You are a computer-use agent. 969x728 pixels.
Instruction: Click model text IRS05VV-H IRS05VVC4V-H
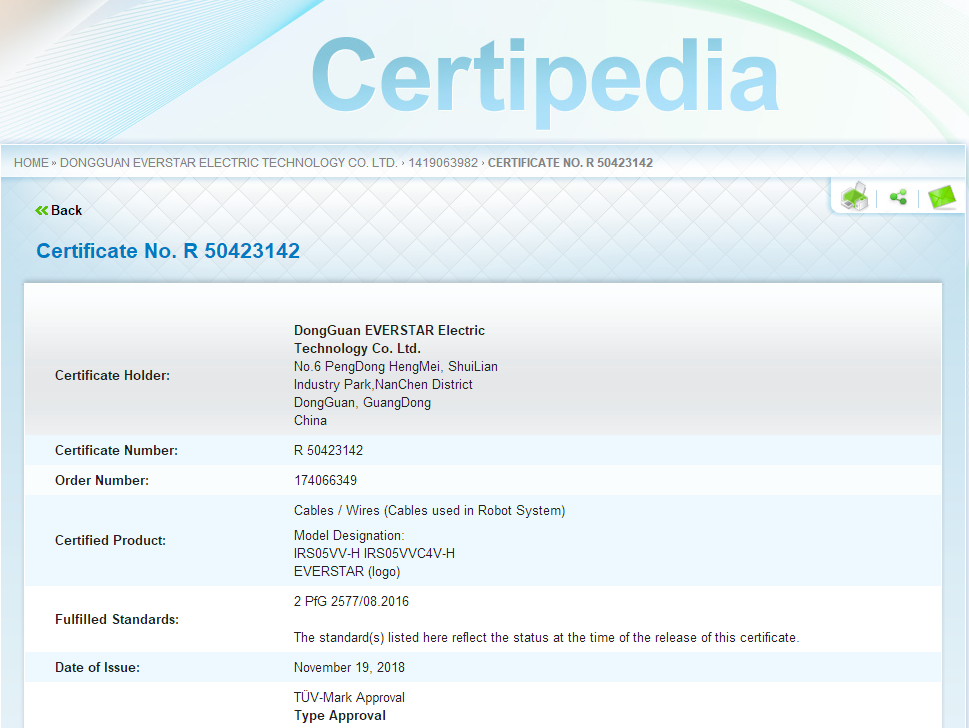374,553
